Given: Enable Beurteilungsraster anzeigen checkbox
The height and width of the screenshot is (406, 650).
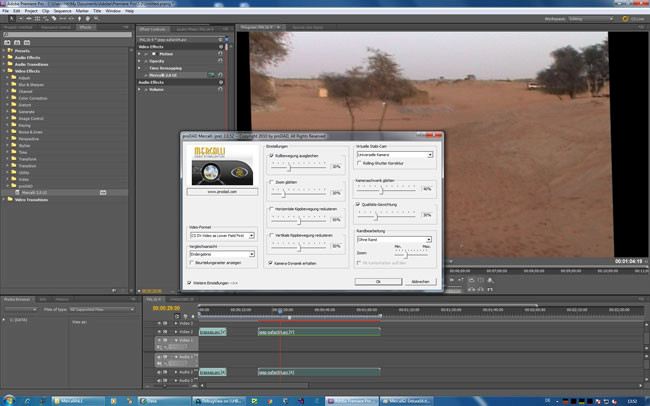Looking at the screenshot, I should (x=192, y=262).
